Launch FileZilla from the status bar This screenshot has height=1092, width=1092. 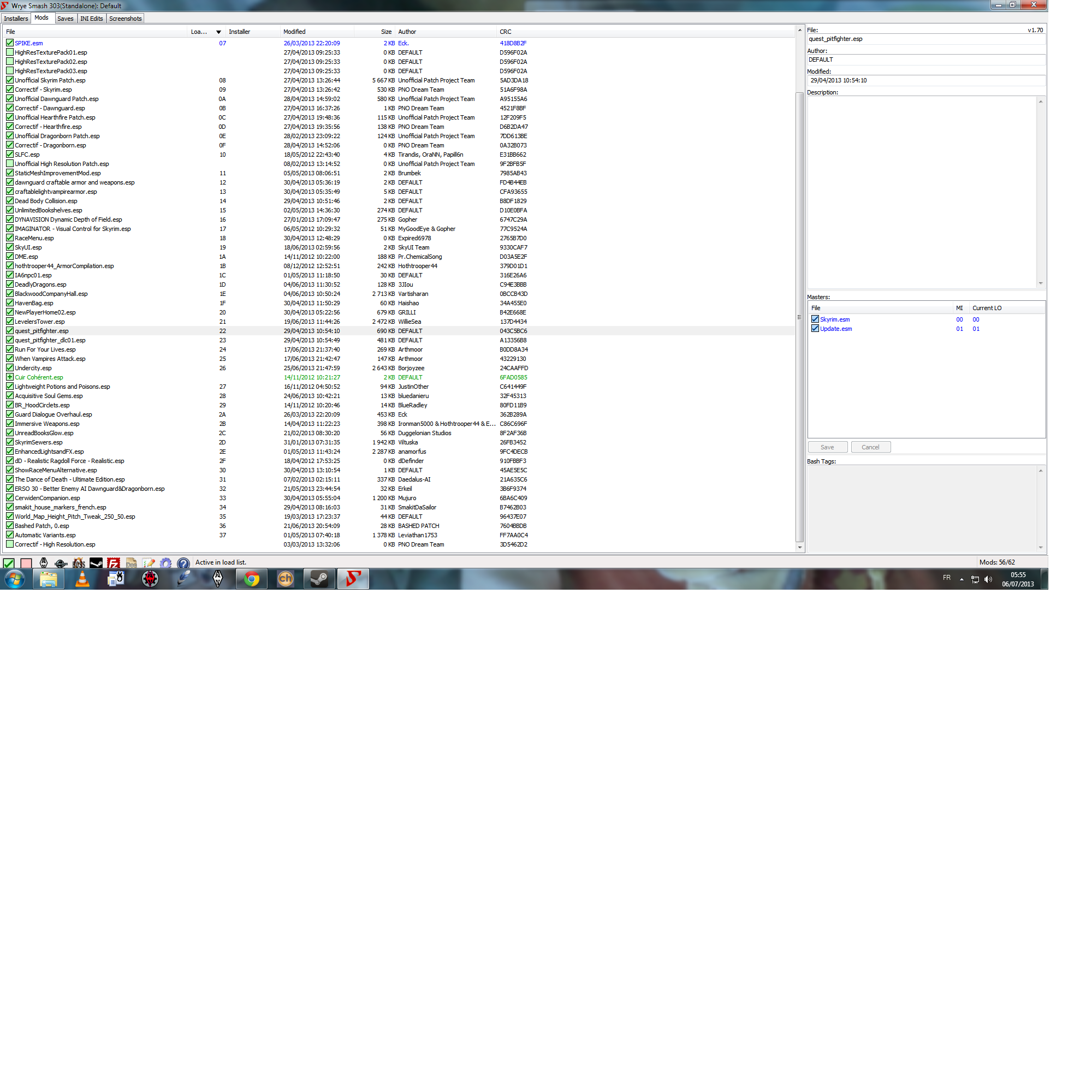click(x=114, y=563)
